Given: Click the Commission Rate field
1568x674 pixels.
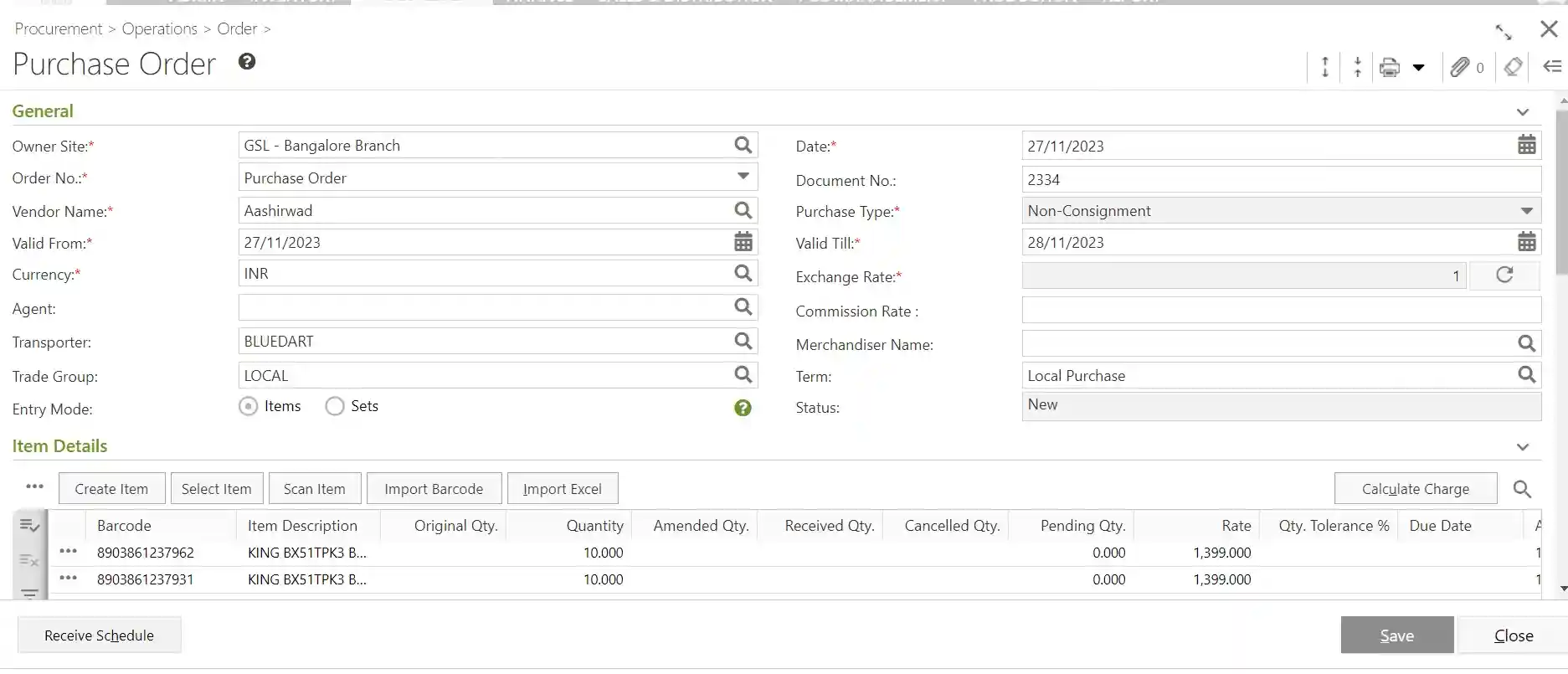Looking at the screenshot, I should tap(1281, 310).
